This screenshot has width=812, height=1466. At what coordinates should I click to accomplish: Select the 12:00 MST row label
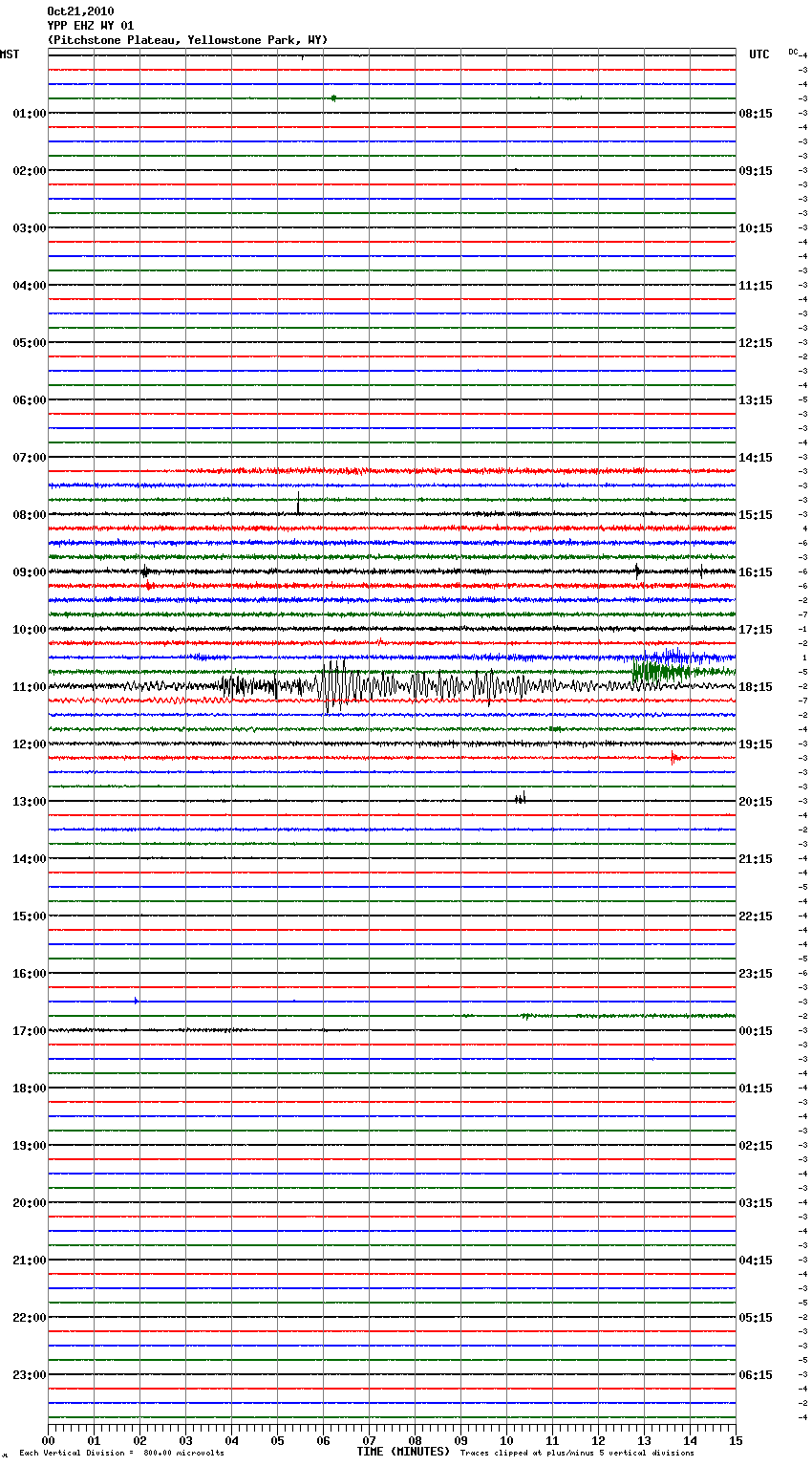point(30,744)
